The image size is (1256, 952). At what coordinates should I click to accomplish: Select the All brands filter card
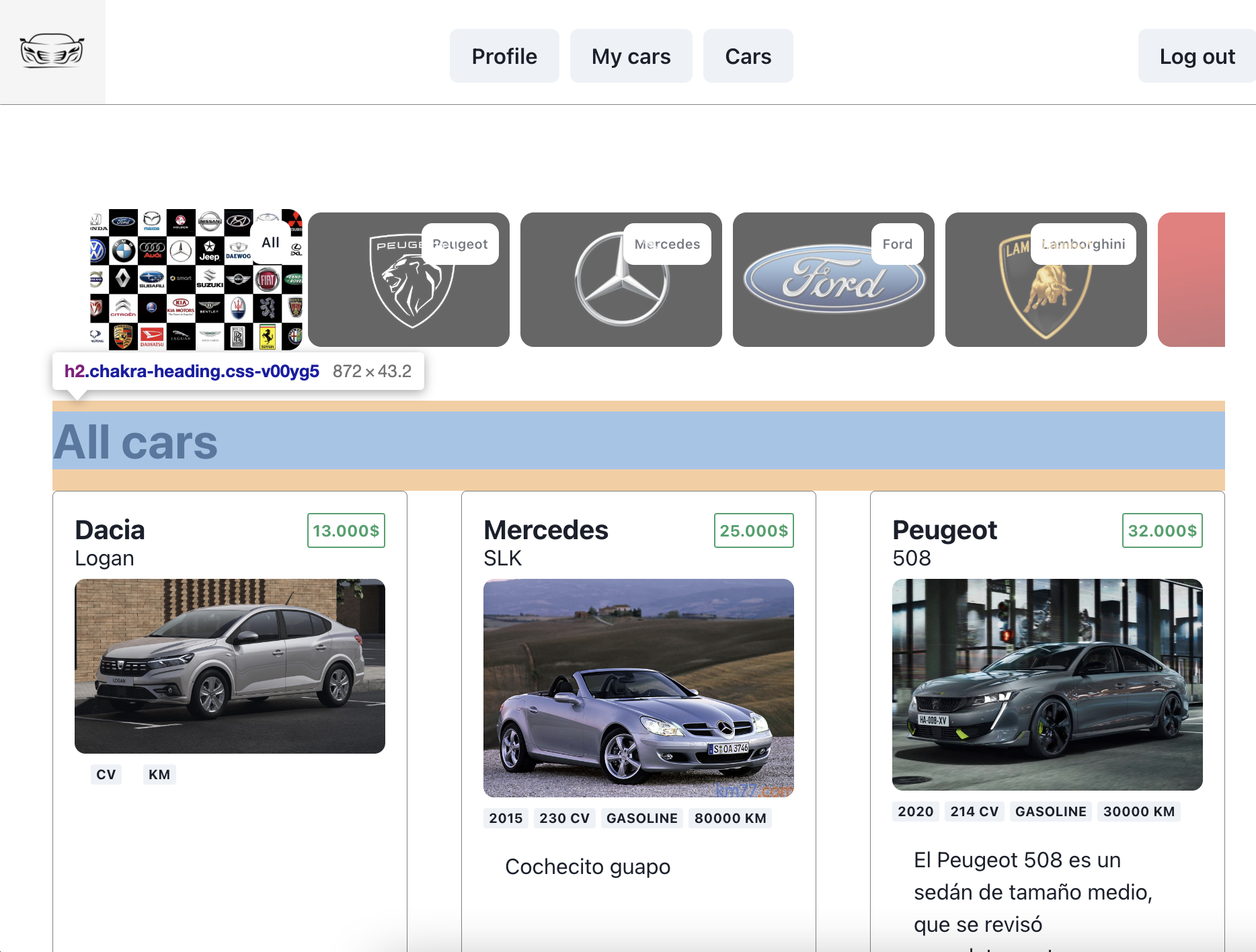(x=196, y=280)
